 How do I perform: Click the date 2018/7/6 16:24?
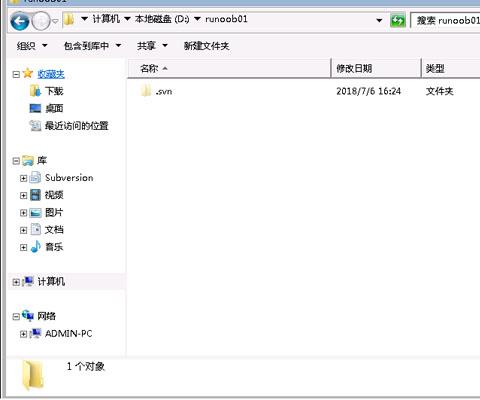(368, 91)
